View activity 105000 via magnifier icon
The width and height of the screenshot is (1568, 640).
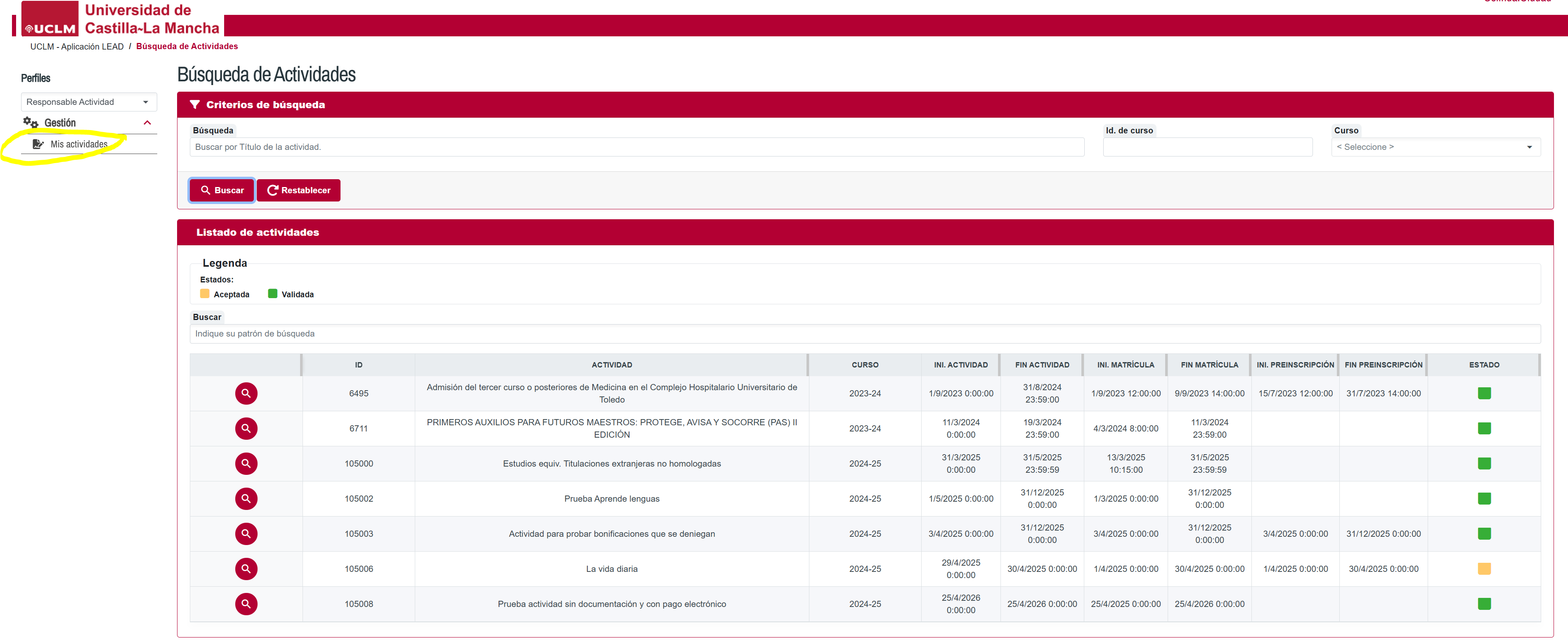tap(246, 463)
